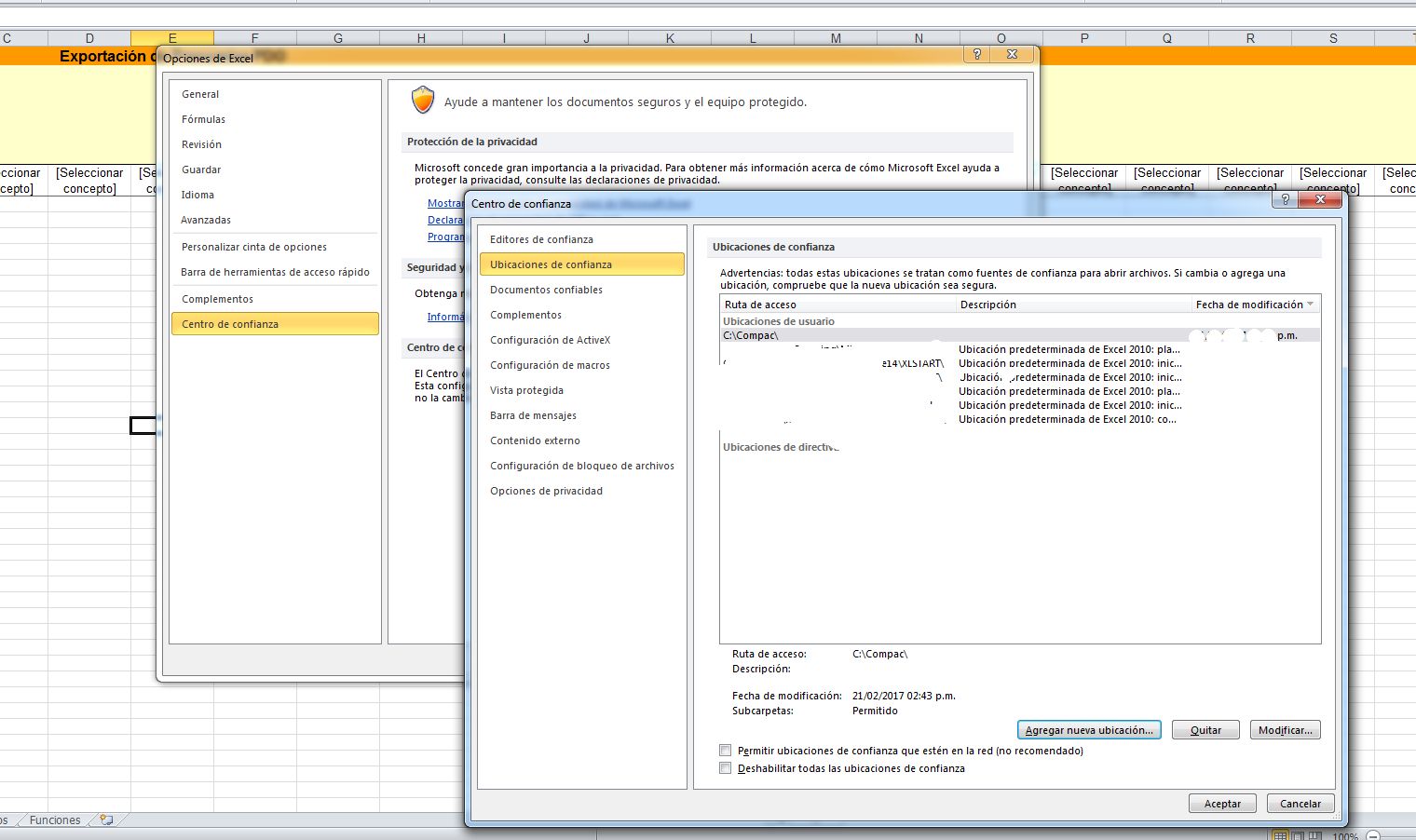Select Barra de herramientas de acceso rápido
The height and width of the screenshot is (840, 1416).
(x=275, y=272)
